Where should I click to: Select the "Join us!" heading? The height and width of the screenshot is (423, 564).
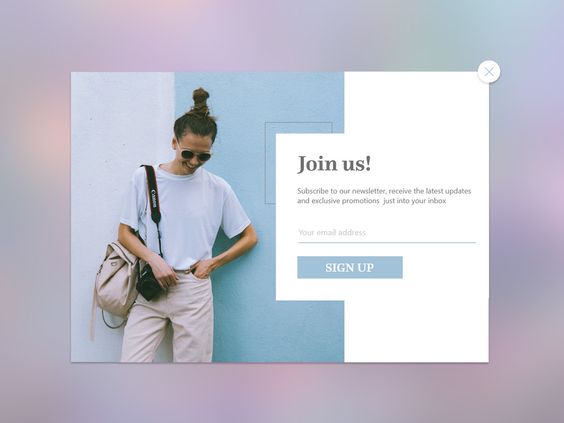coord(334,164)
